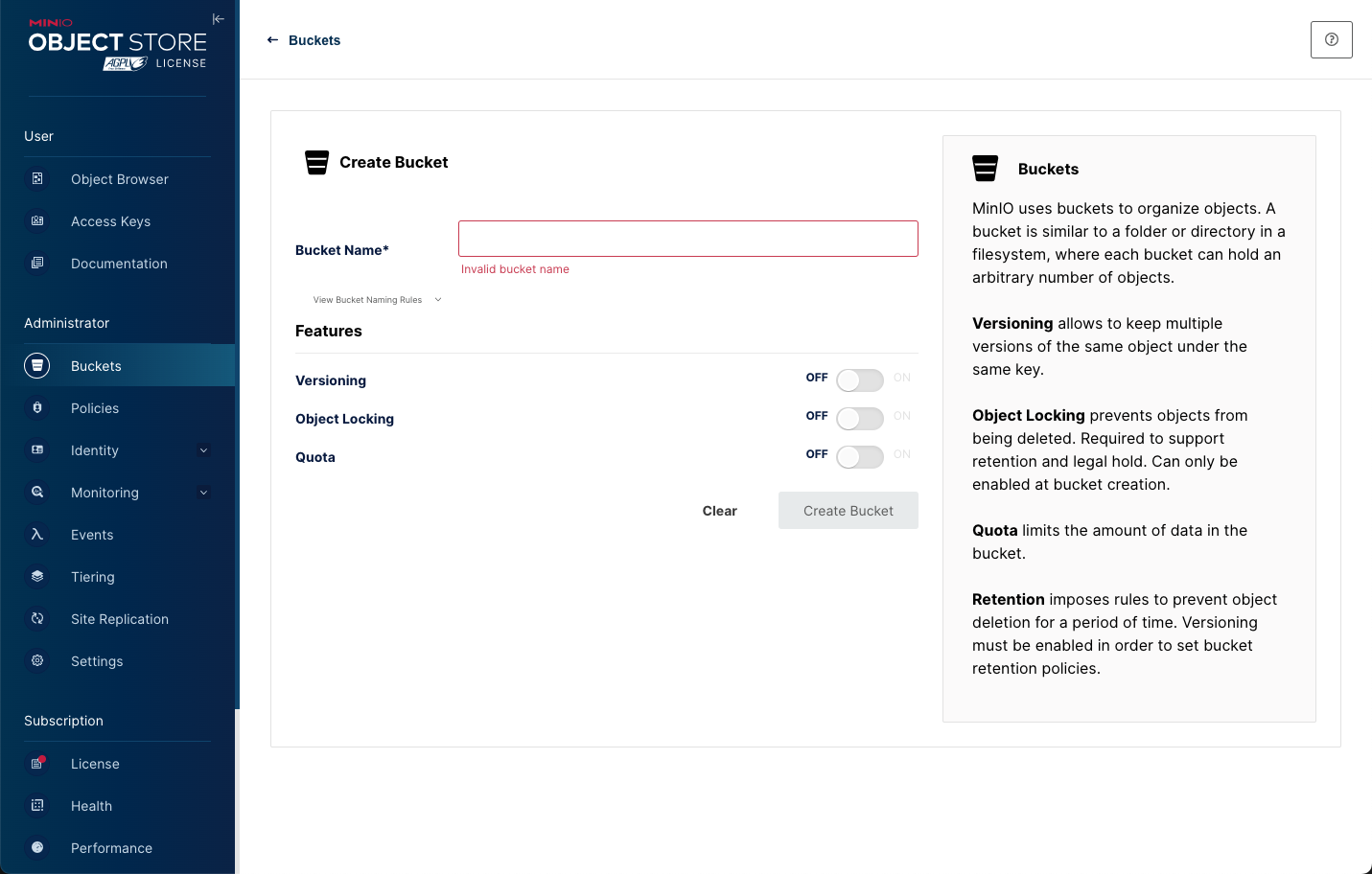Screen dimensions: 1372x874
Task: Turn on the Quota switch
Action: [x=859, y=457]
